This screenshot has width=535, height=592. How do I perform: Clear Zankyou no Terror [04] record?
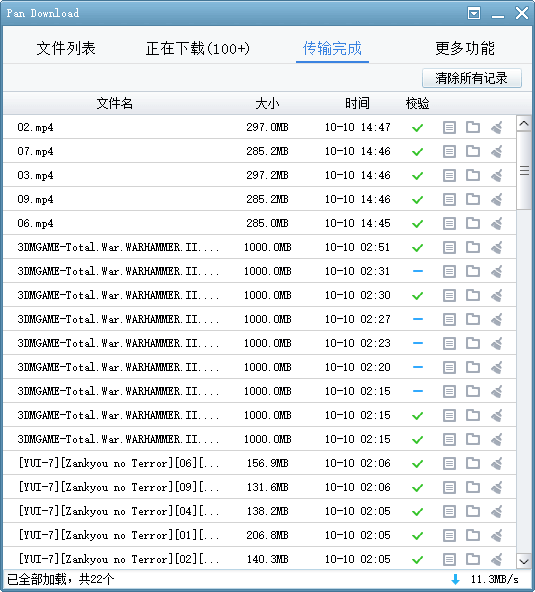[x=497, y=512]
